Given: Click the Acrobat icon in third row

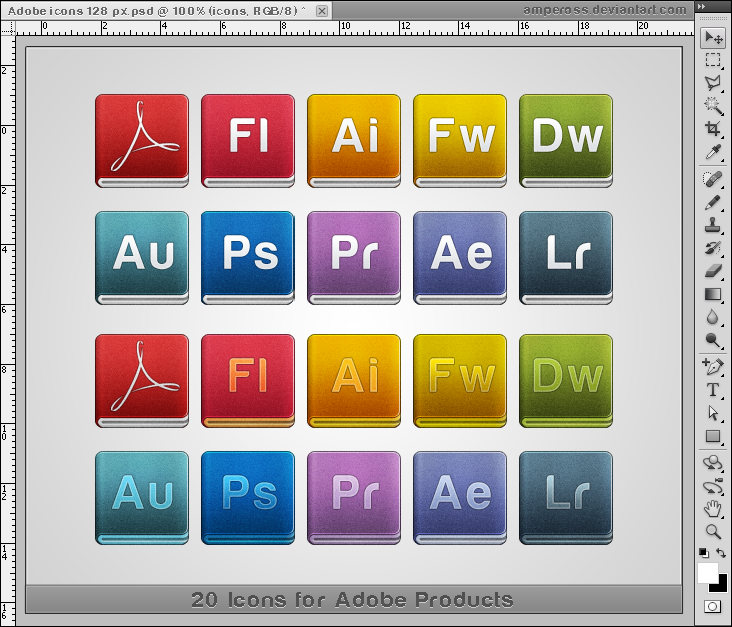Looking at the screenshot, I should [142, 381].
